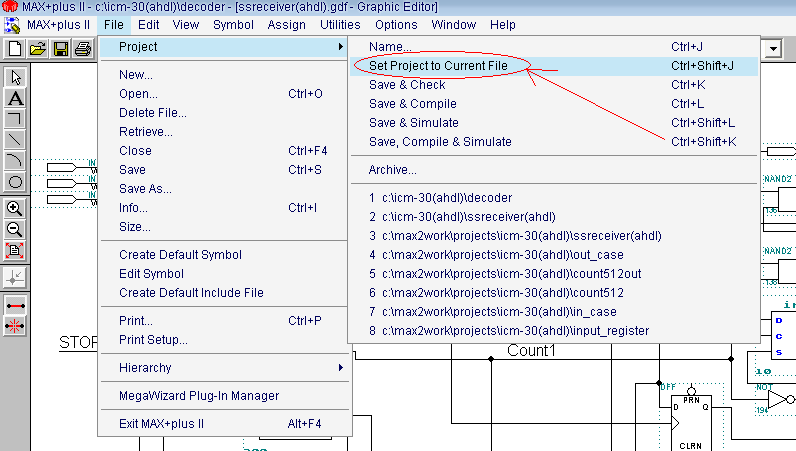
Task: Open recent project 5 count512out
Action: 554,274
